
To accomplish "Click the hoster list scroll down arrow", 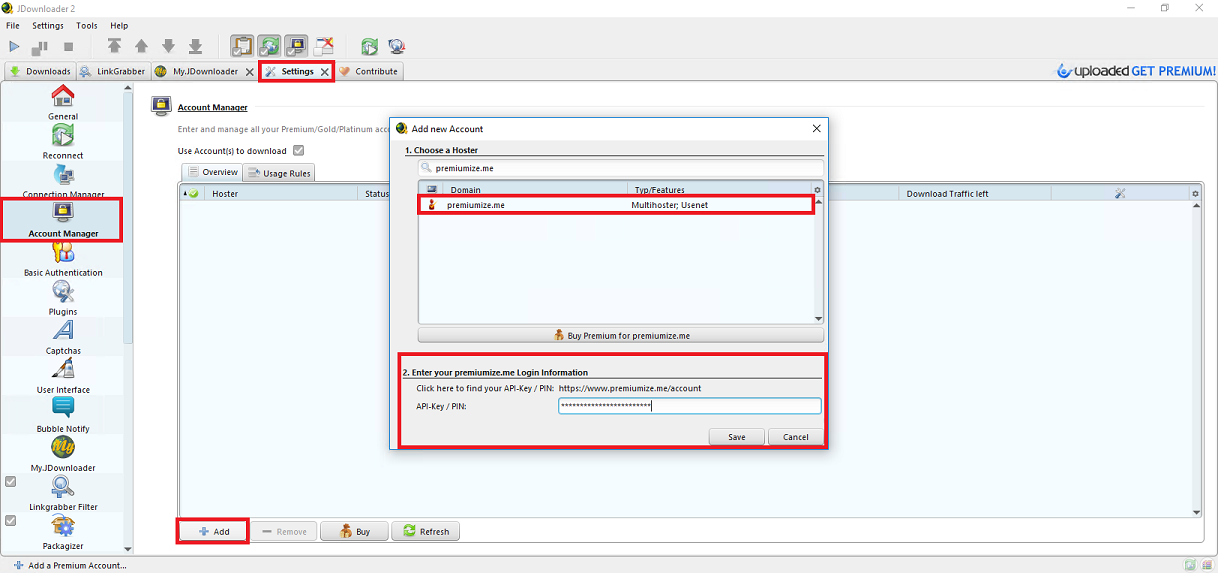I will pyautogui.click(x=818, y=319).
